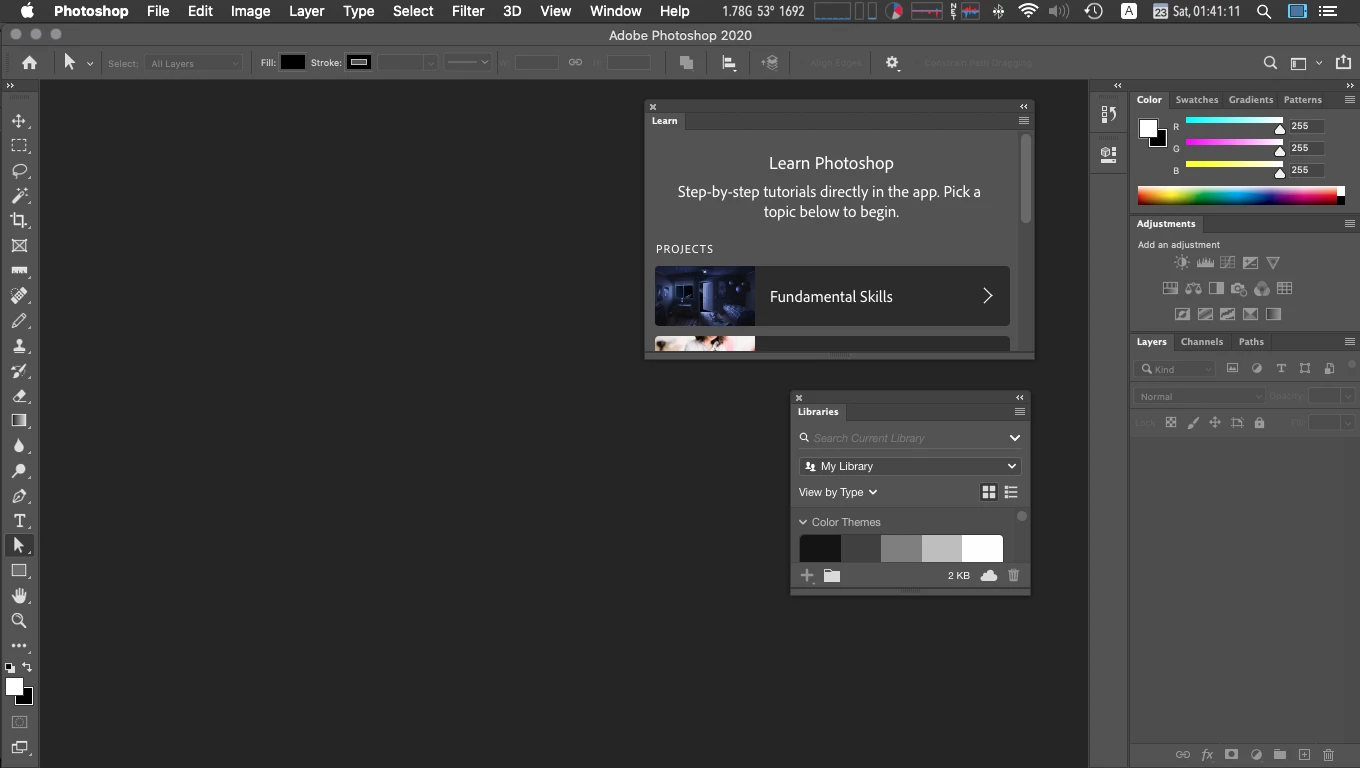Open the Normal blend mode dropdown
This screenshot has height=768, width=1360.
pyautogui.click(x=1200, y=396)
